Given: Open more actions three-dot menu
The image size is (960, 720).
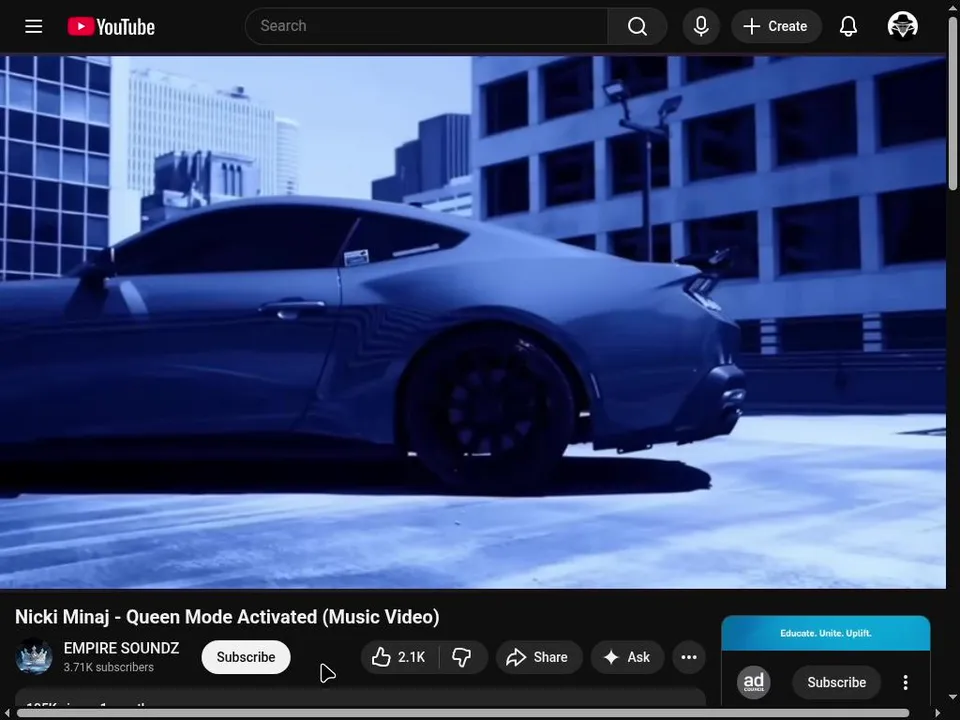Looking at the screenshot, I should pos(689,657).
